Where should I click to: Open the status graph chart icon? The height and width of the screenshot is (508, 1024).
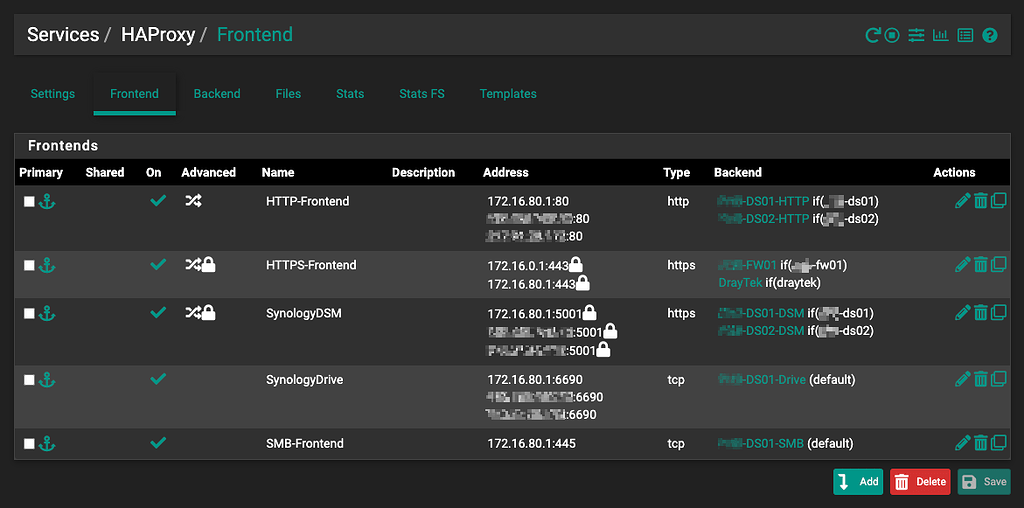click(940, 35)
